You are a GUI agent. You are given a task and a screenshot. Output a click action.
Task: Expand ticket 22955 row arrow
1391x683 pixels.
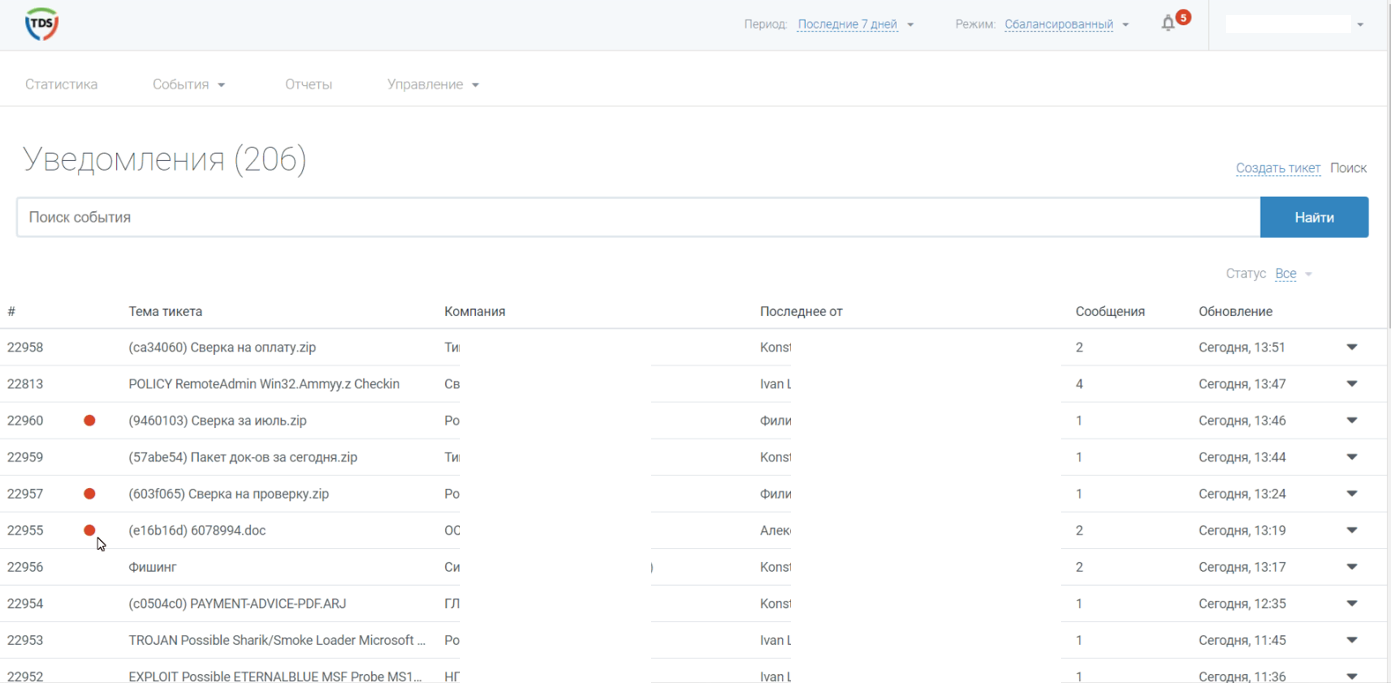pos(1352,530)
